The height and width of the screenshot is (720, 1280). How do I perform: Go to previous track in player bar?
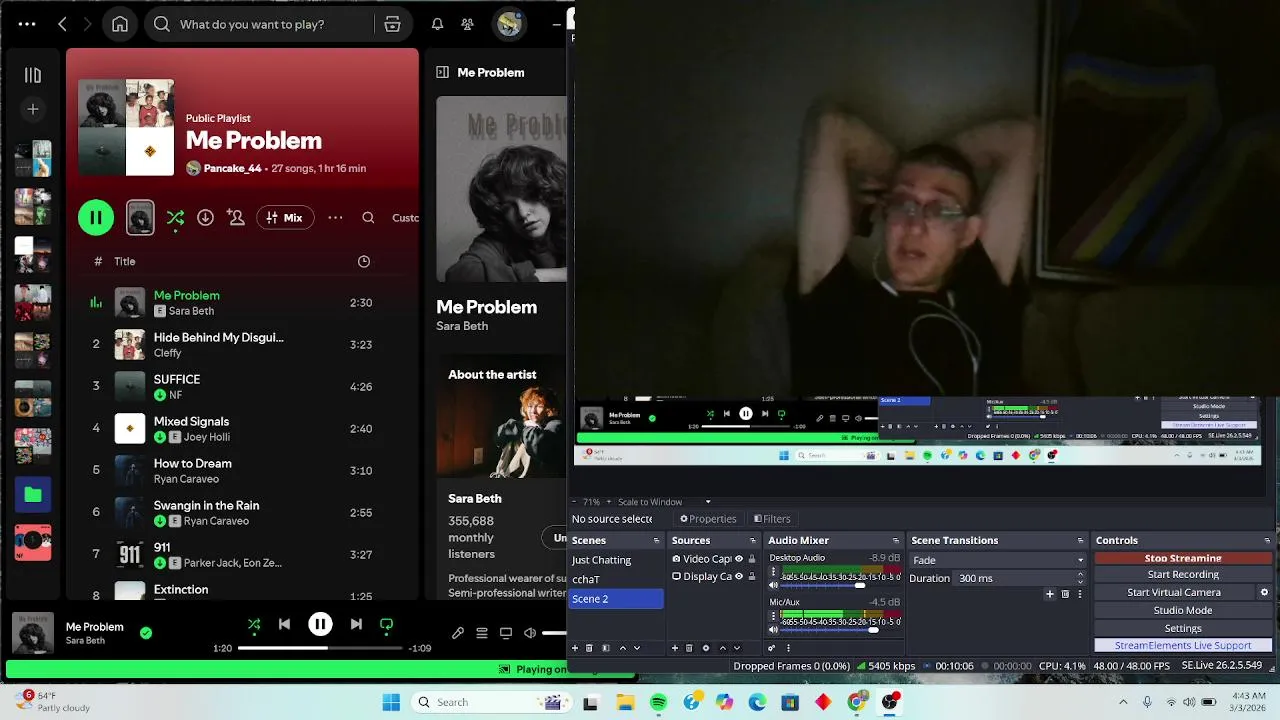[x=284, y=624]
